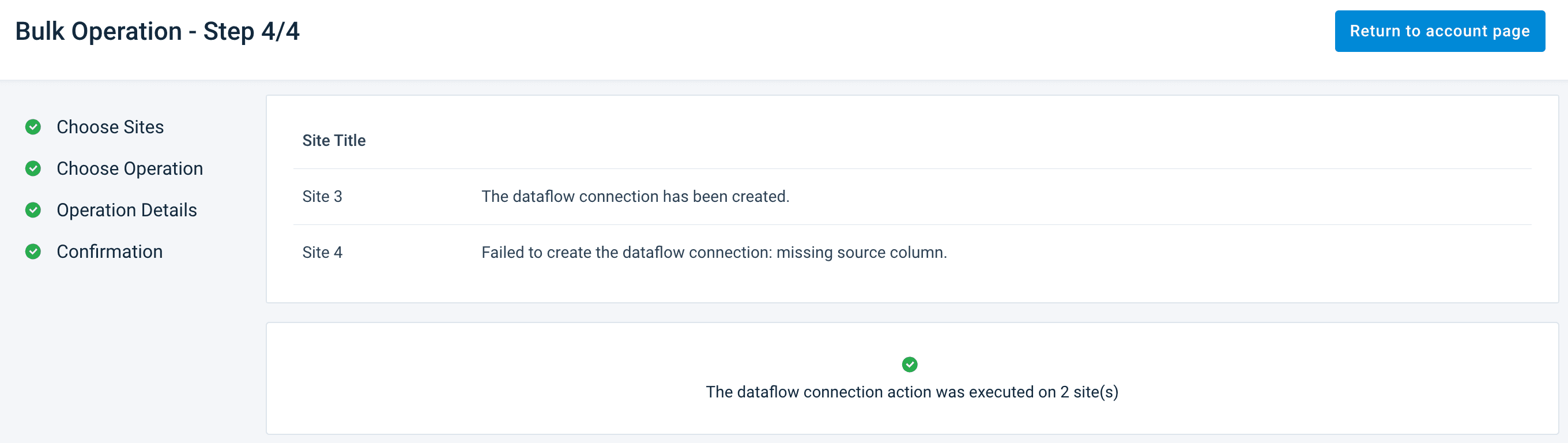Click the failed missing source column message

click(714, 252)
